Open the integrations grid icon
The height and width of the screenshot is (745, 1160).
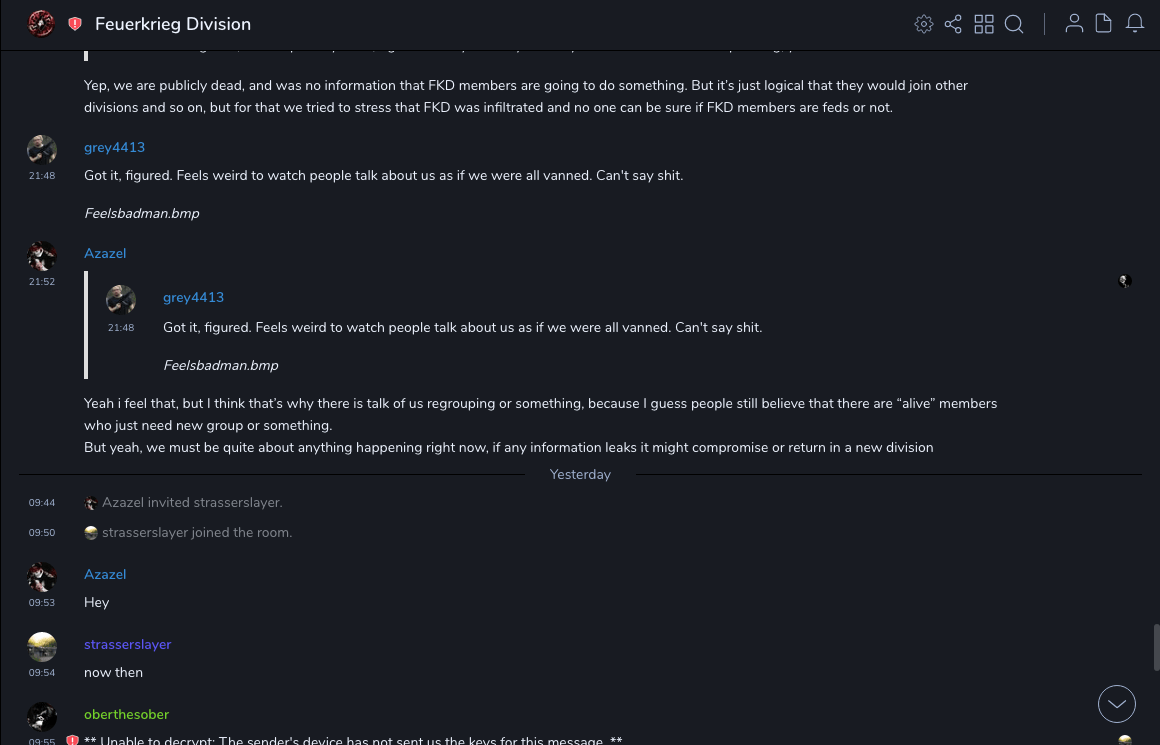(x=984, y=24)
